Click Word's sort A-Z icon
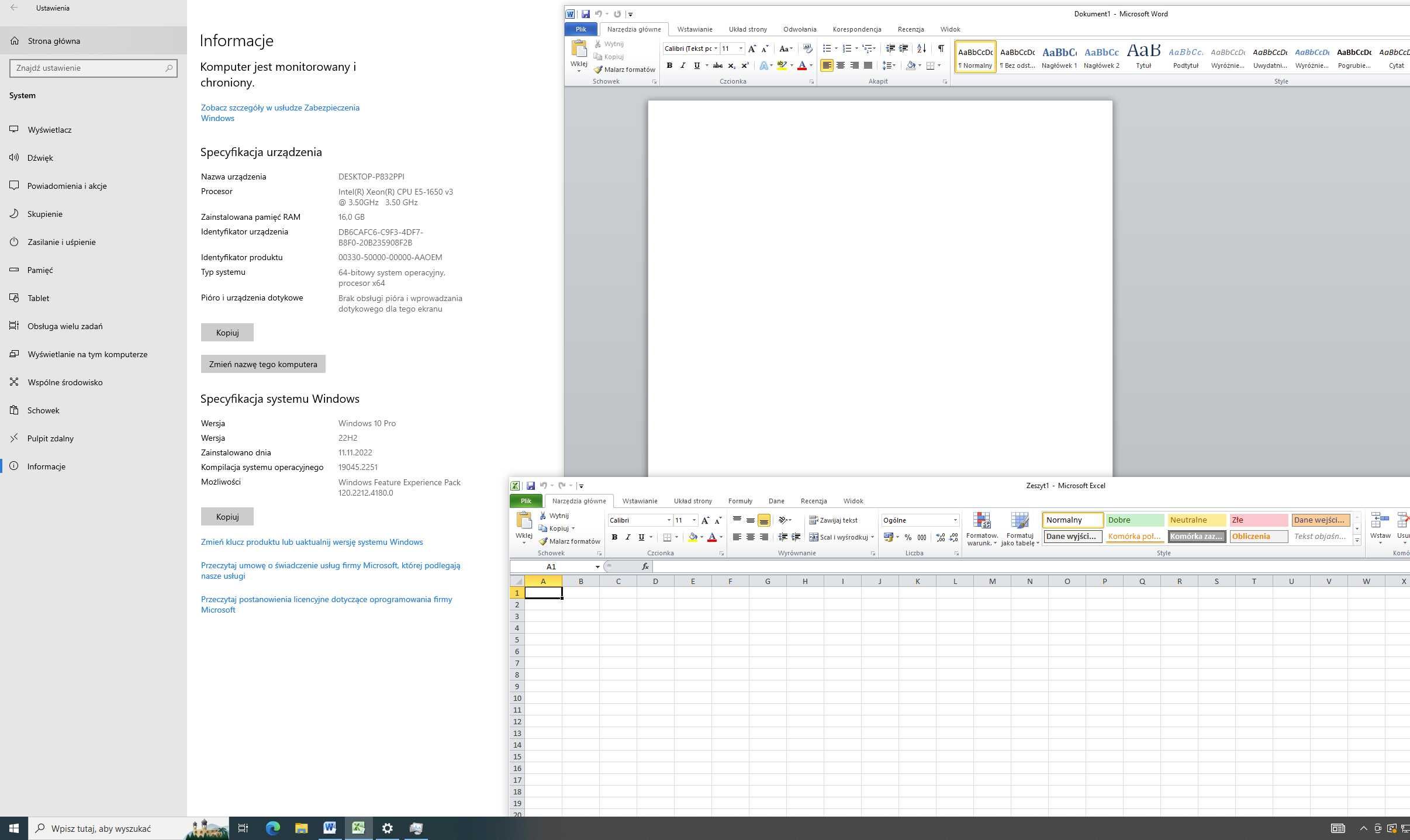The height and width of the screenshot is (840, 1410). tap(921, 49)
